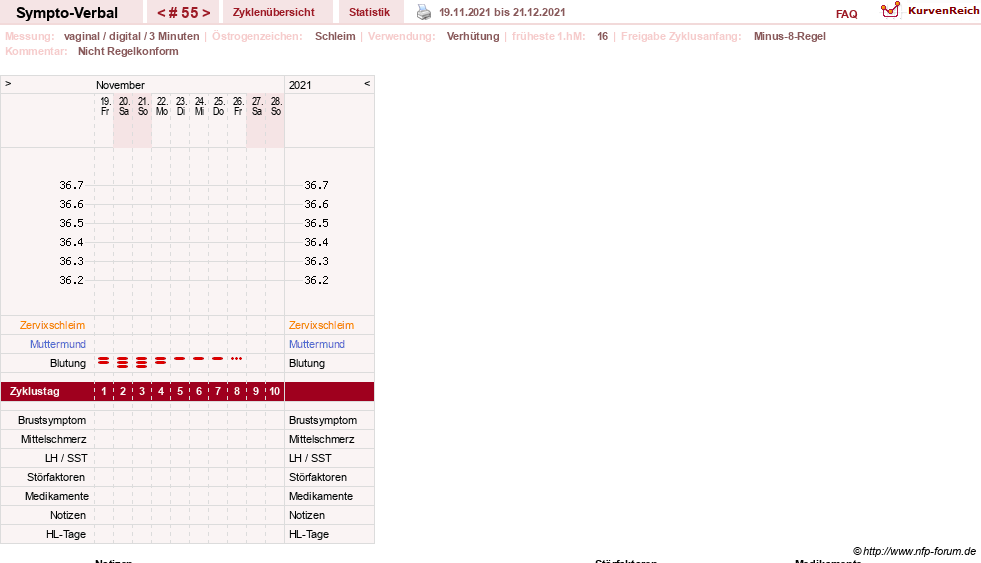The width and height of the screenshot is (981, 563).
Task: Click the left Blutung row label
Action: 68,363
